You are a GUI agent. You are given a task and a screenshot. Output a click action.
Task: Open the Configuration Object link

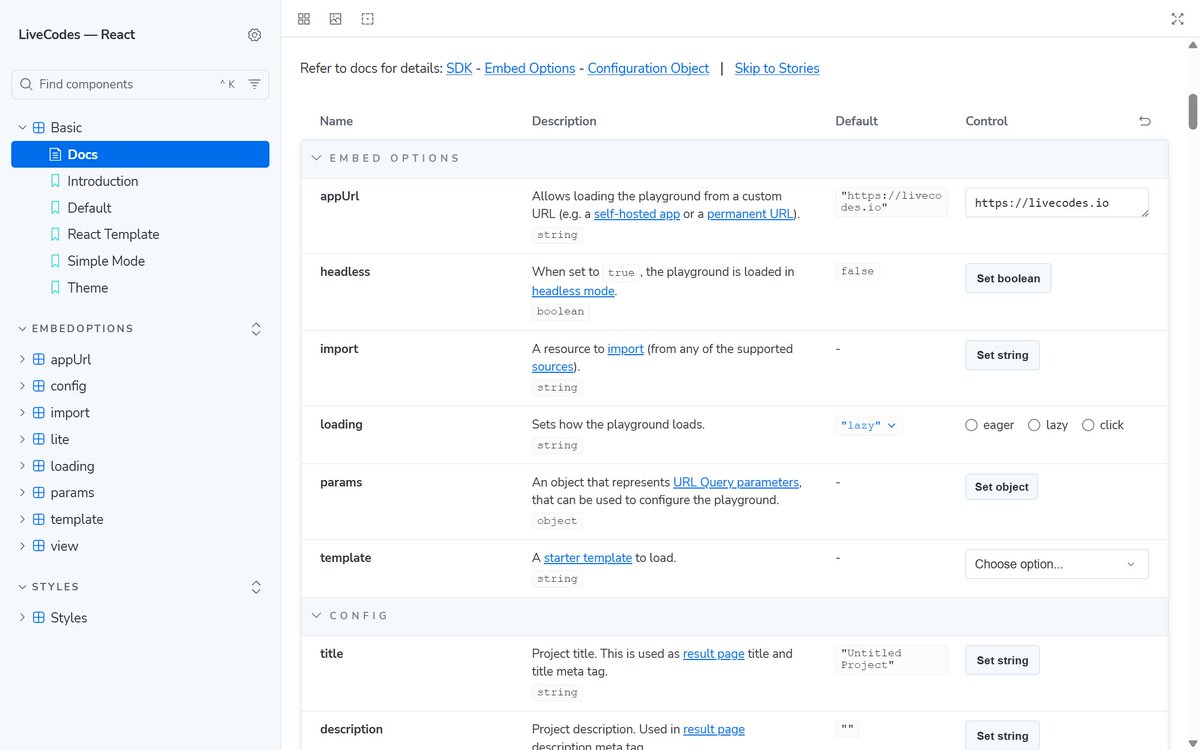(x=648, y=69)
